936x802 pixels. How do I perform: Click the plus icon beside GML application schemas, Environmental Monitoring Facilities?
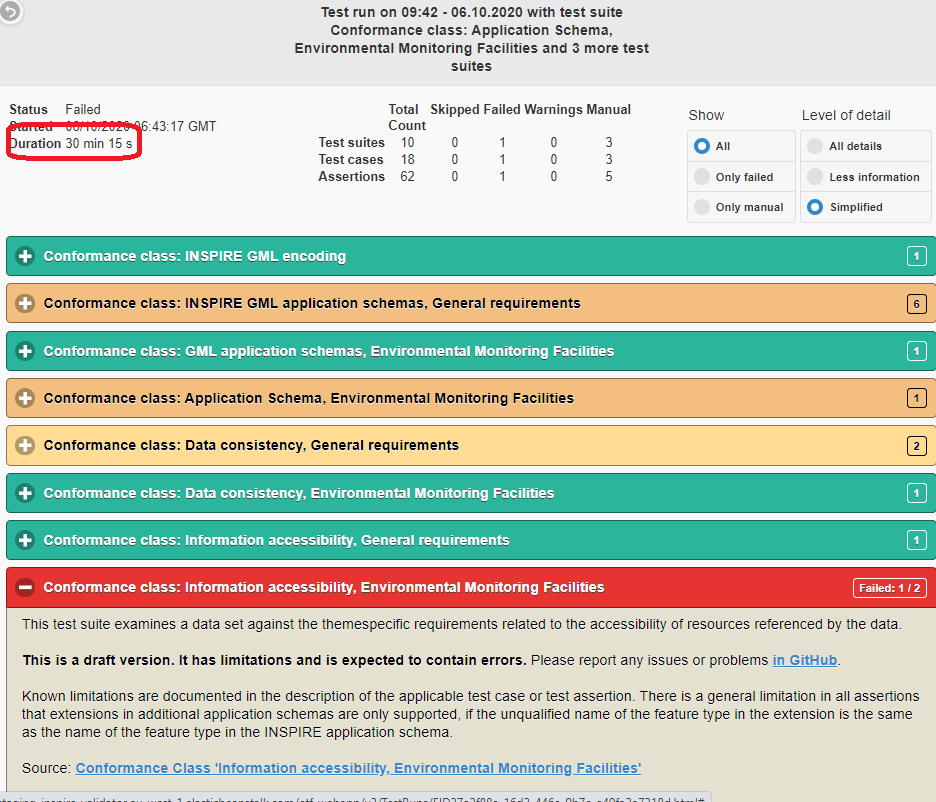[25, 351]
